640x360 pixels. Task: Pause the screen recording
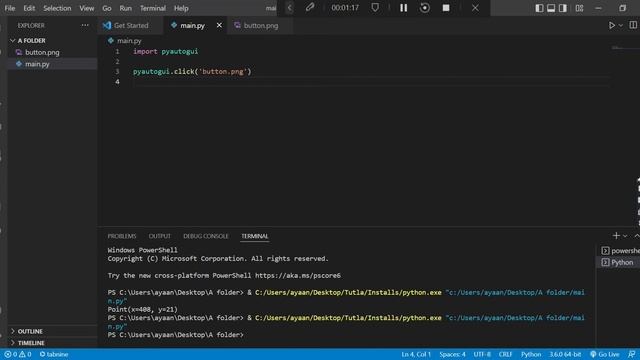(x=403, y=8)
